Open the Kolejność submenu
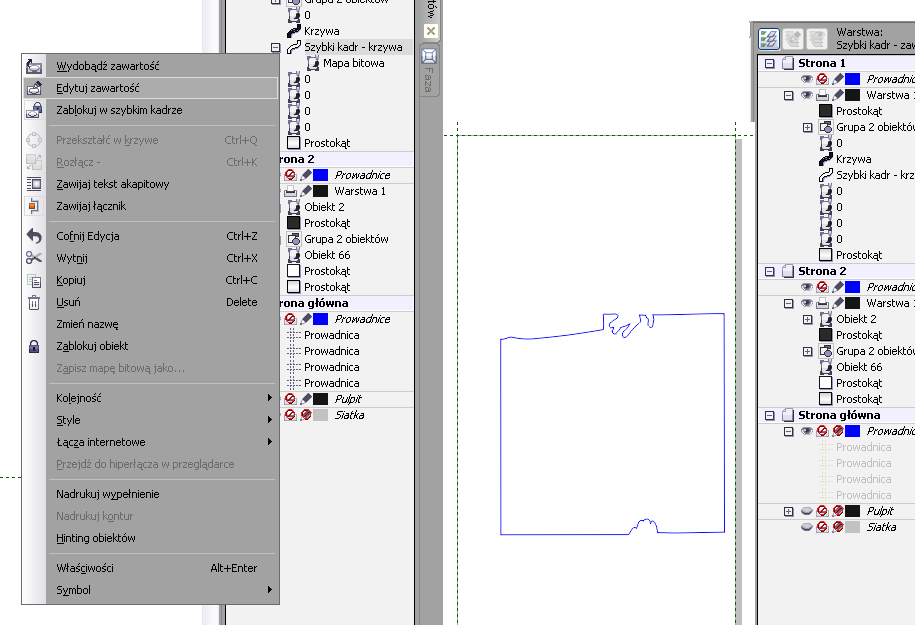This screenshot has width=915, height=625. [78, 398]
